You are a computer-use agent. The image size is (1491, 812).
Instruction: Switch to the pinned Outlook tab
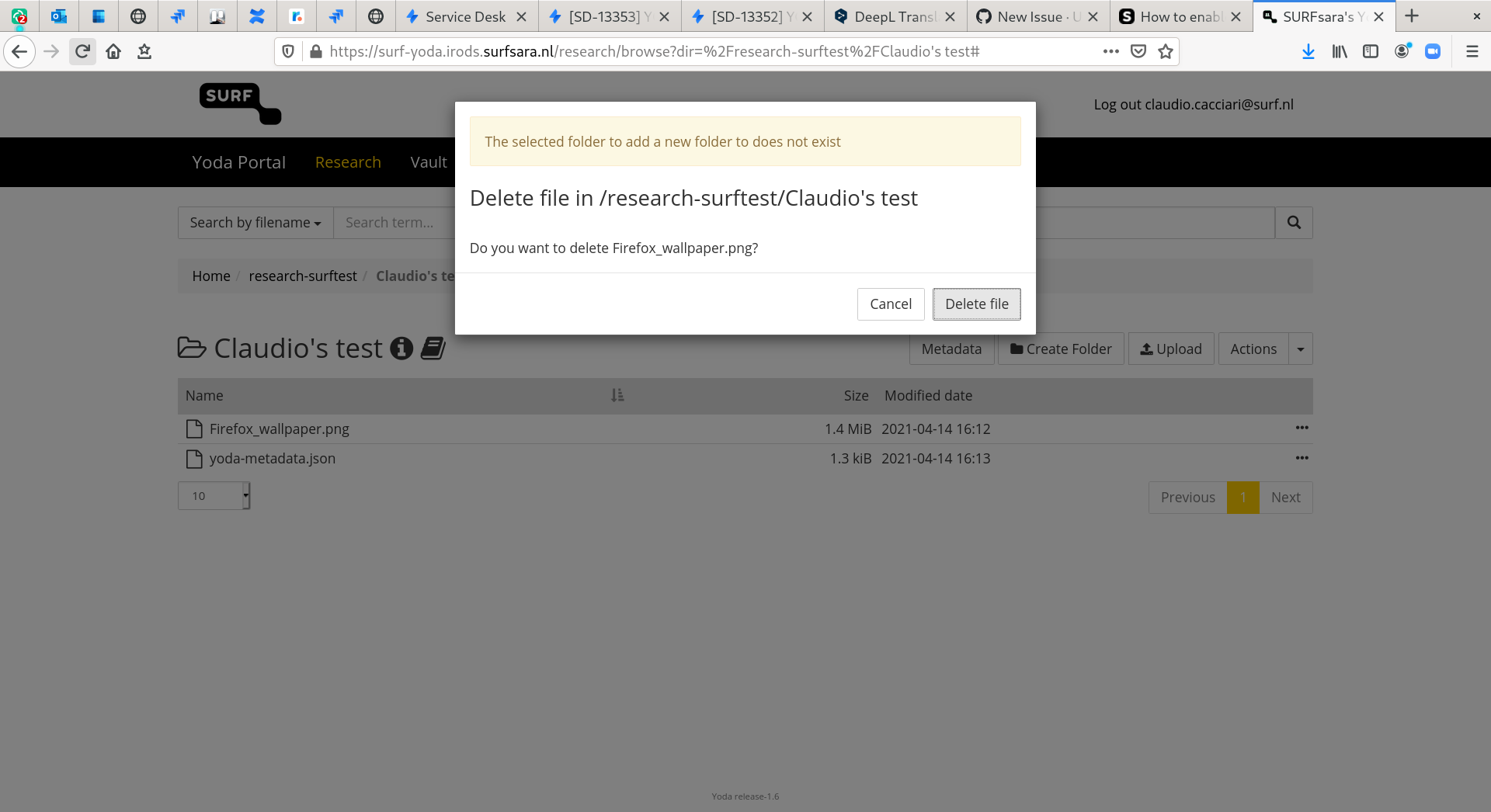click(x=59, y=16)
